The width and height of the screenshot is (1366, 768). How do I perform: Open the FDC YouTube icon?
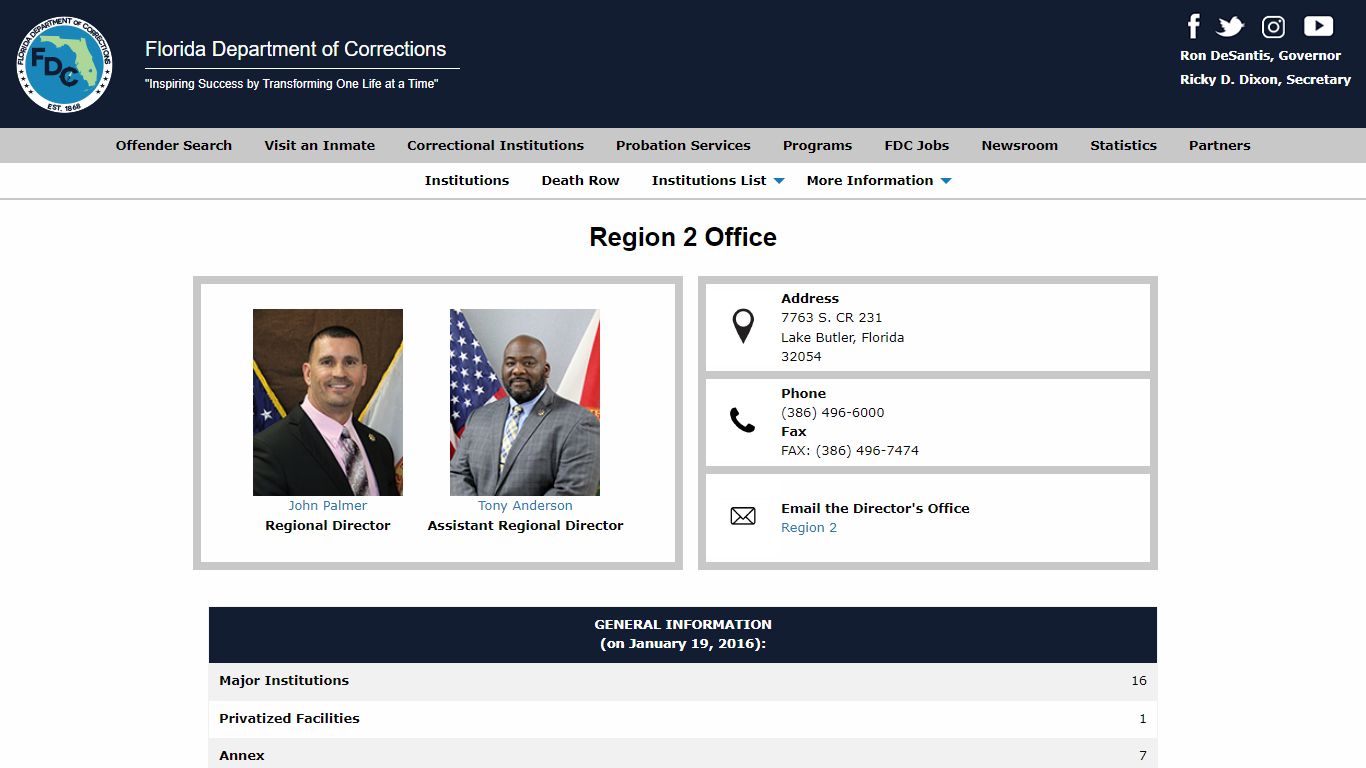click(x=1318, y=26)
